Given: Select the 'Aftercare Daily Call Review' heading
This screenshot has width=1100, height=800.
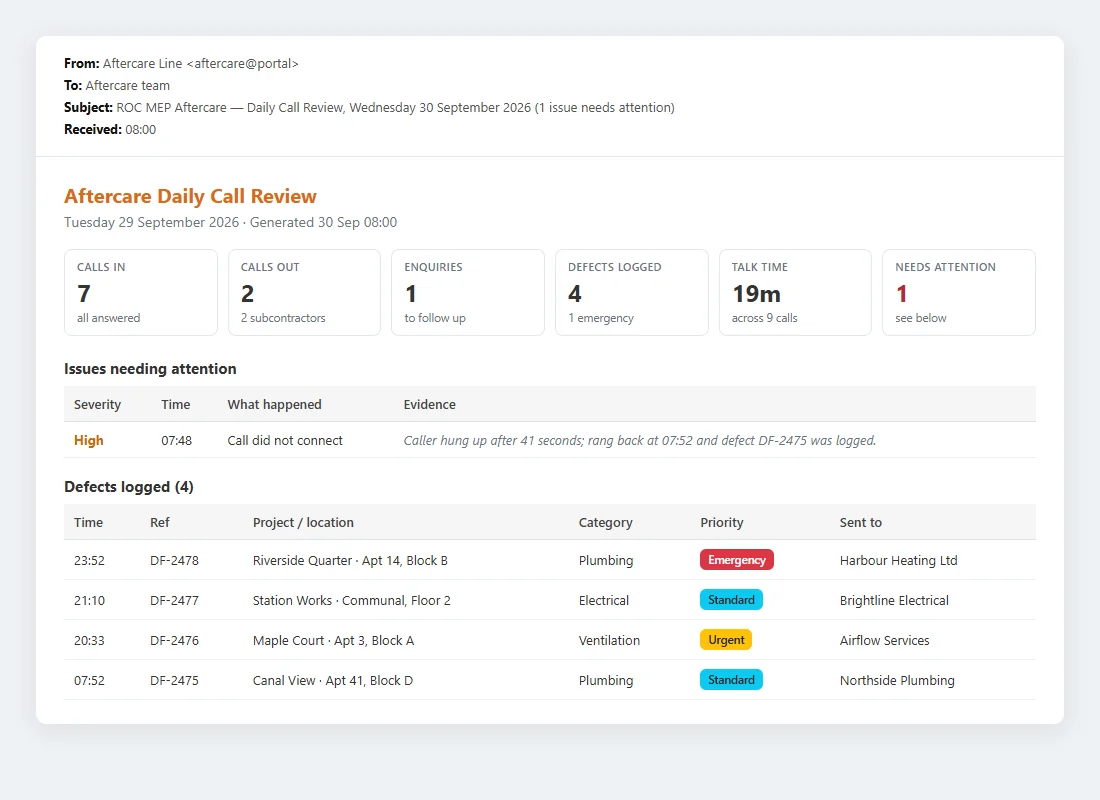Looking at the screenshot, I should pyautogui.click(x=190, y=196).
